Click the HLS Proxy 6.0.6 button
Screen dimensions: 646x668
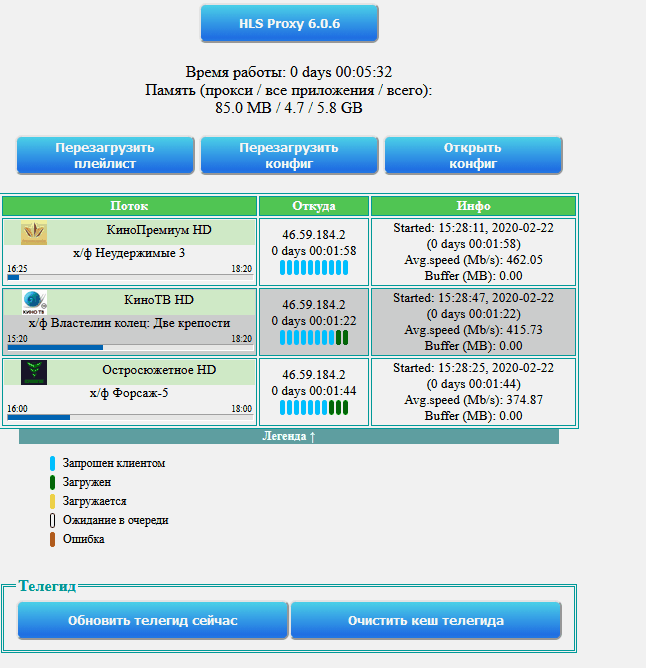pos(289,23)
